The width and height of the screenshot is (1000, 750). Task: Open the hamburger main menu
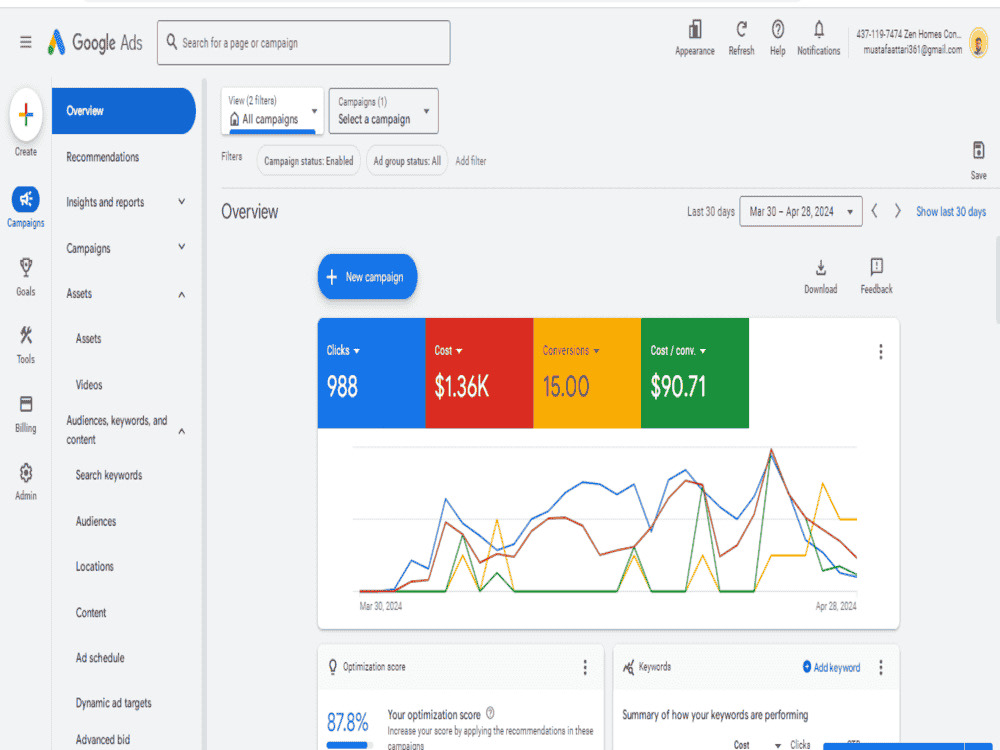tap(26, 43)
